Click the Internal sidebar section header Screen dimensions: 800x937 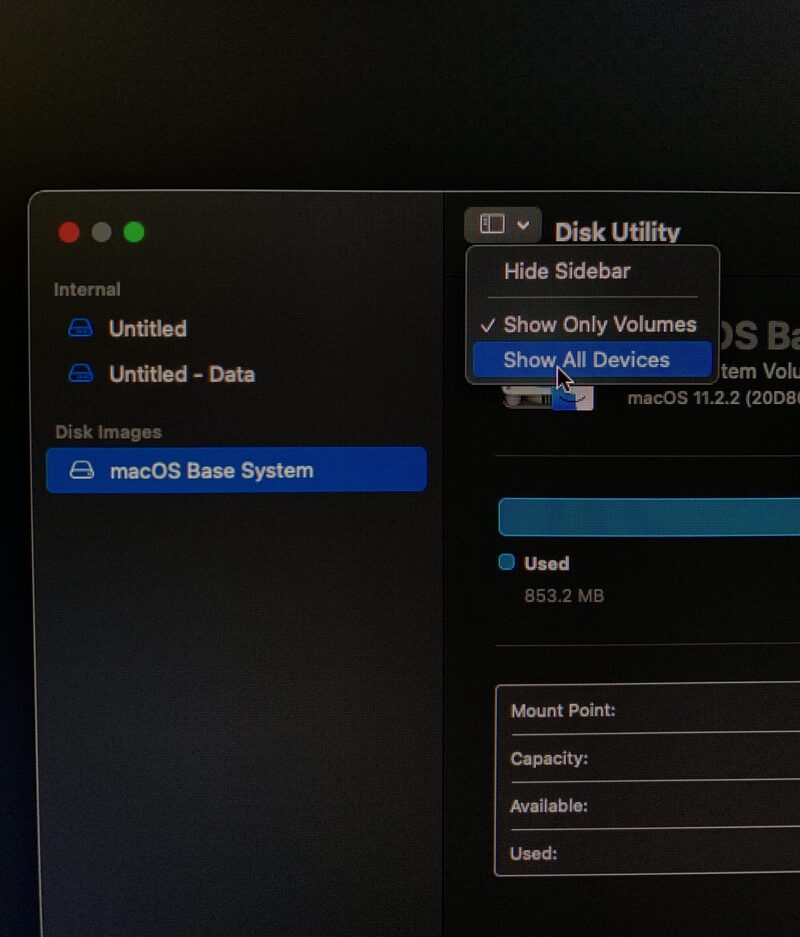tap(87, 290)
